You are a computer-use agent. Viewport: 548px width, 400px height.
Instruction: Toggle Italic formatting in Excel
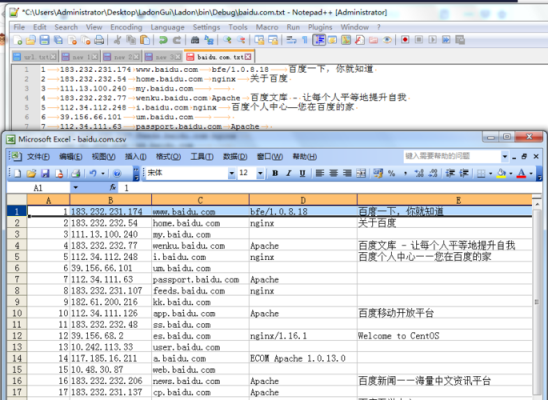[x=289, y=173]
